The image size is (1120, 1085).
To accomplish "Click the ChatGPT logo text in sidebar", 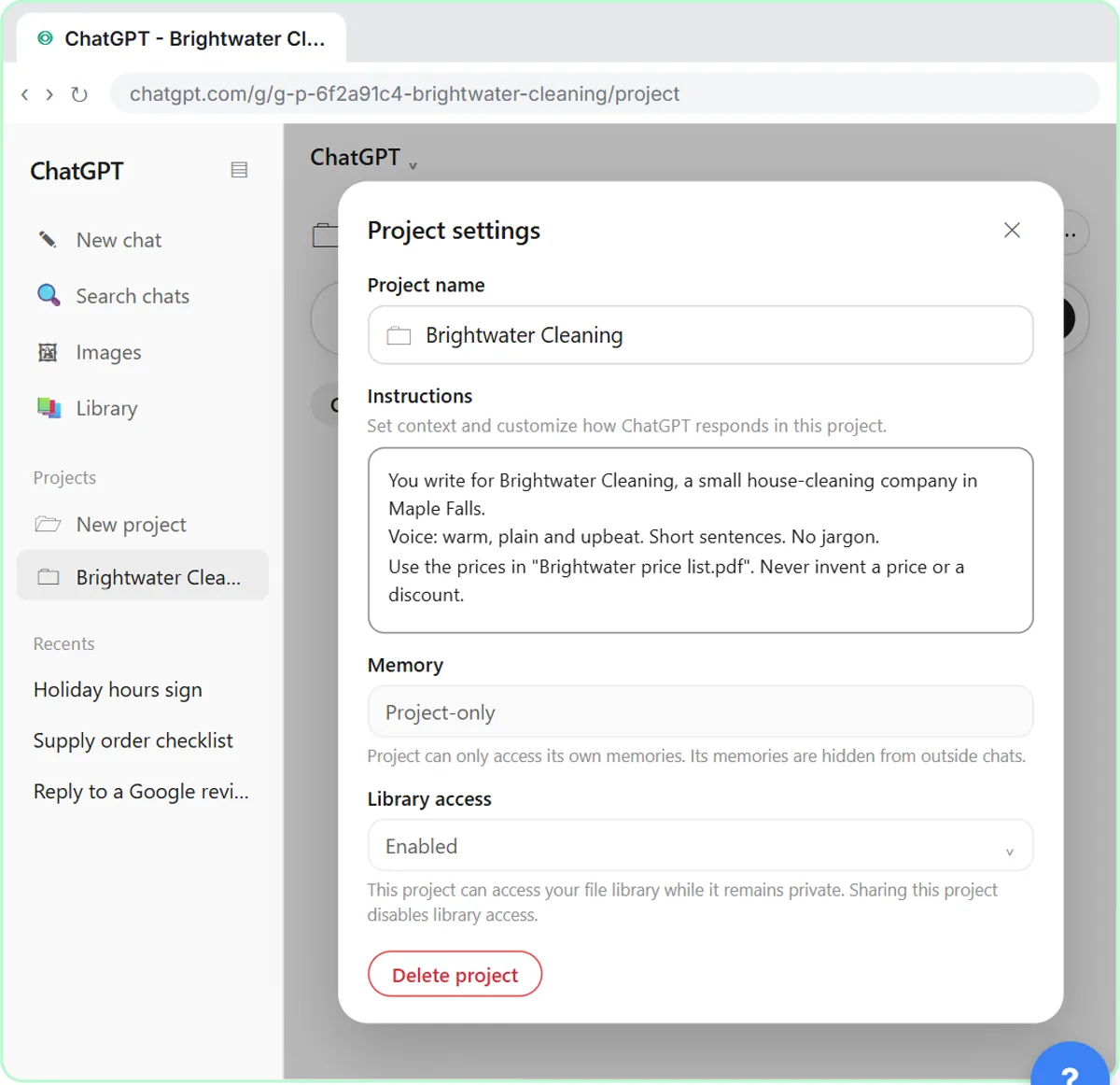I will 77,171.
